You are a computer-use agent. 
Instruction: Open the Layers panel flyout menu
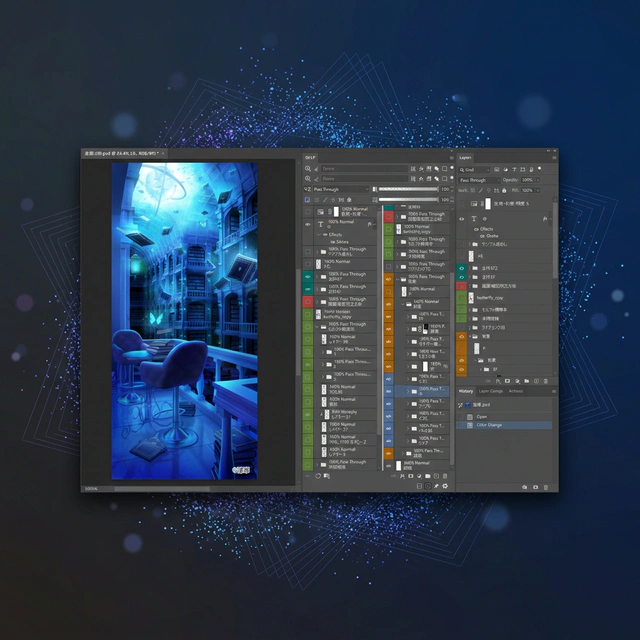pos(554,158)
